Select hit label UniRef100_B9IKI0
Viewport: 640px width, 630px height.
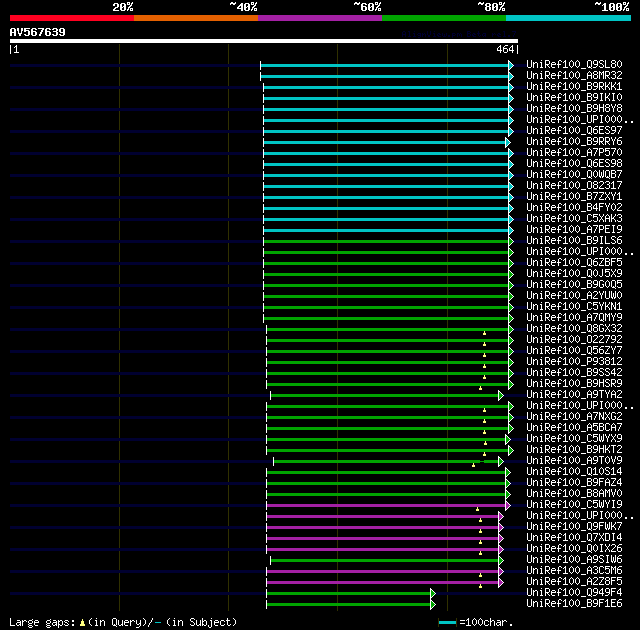pos(574,98)
